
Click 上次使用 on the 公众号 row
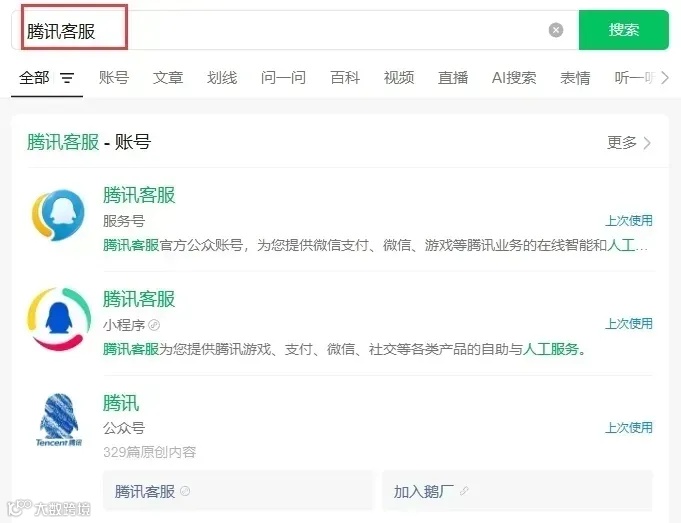629,427
